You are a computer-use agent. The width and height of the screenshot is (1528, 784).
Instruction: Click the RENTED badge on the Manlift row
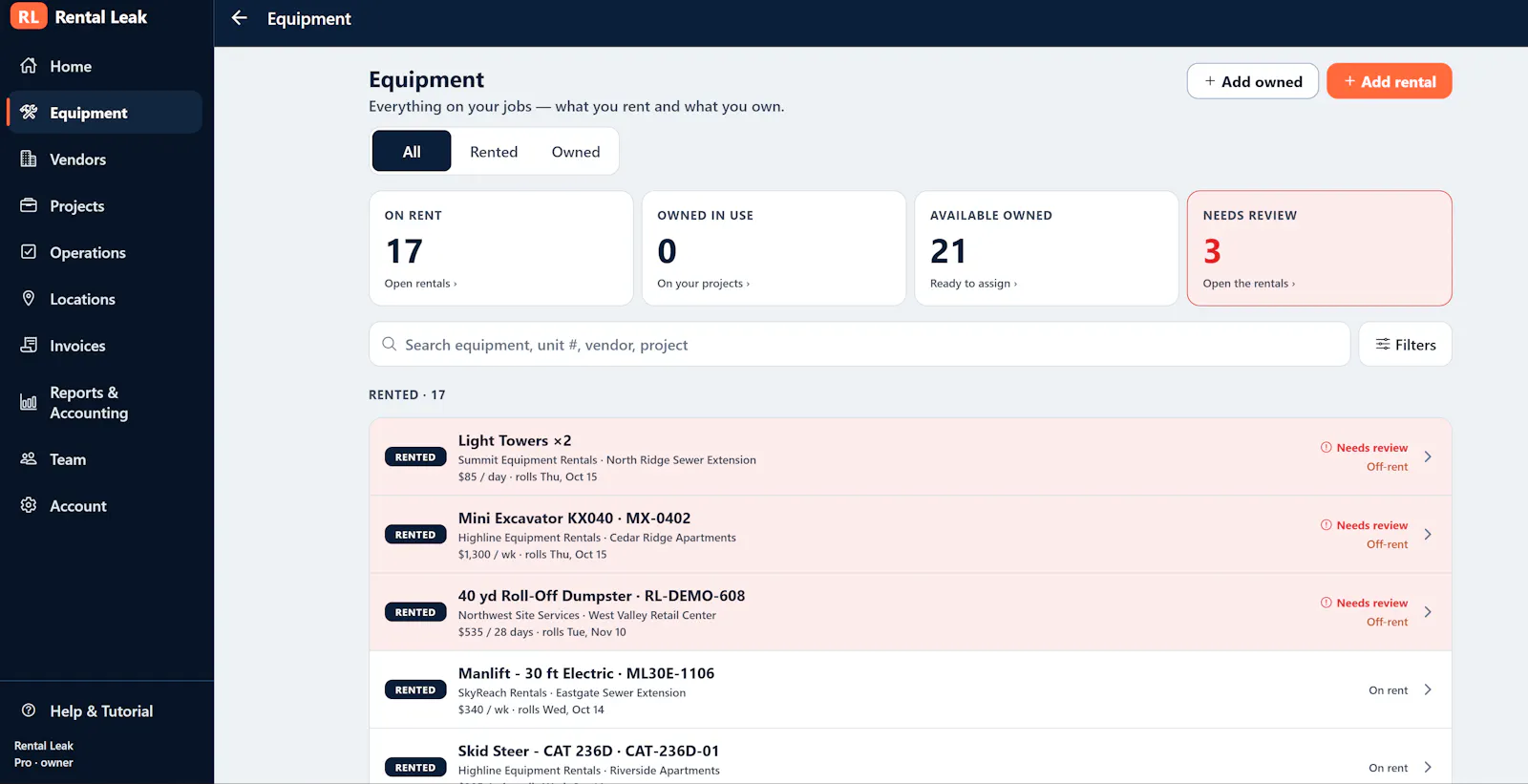(x=415, y=690)
